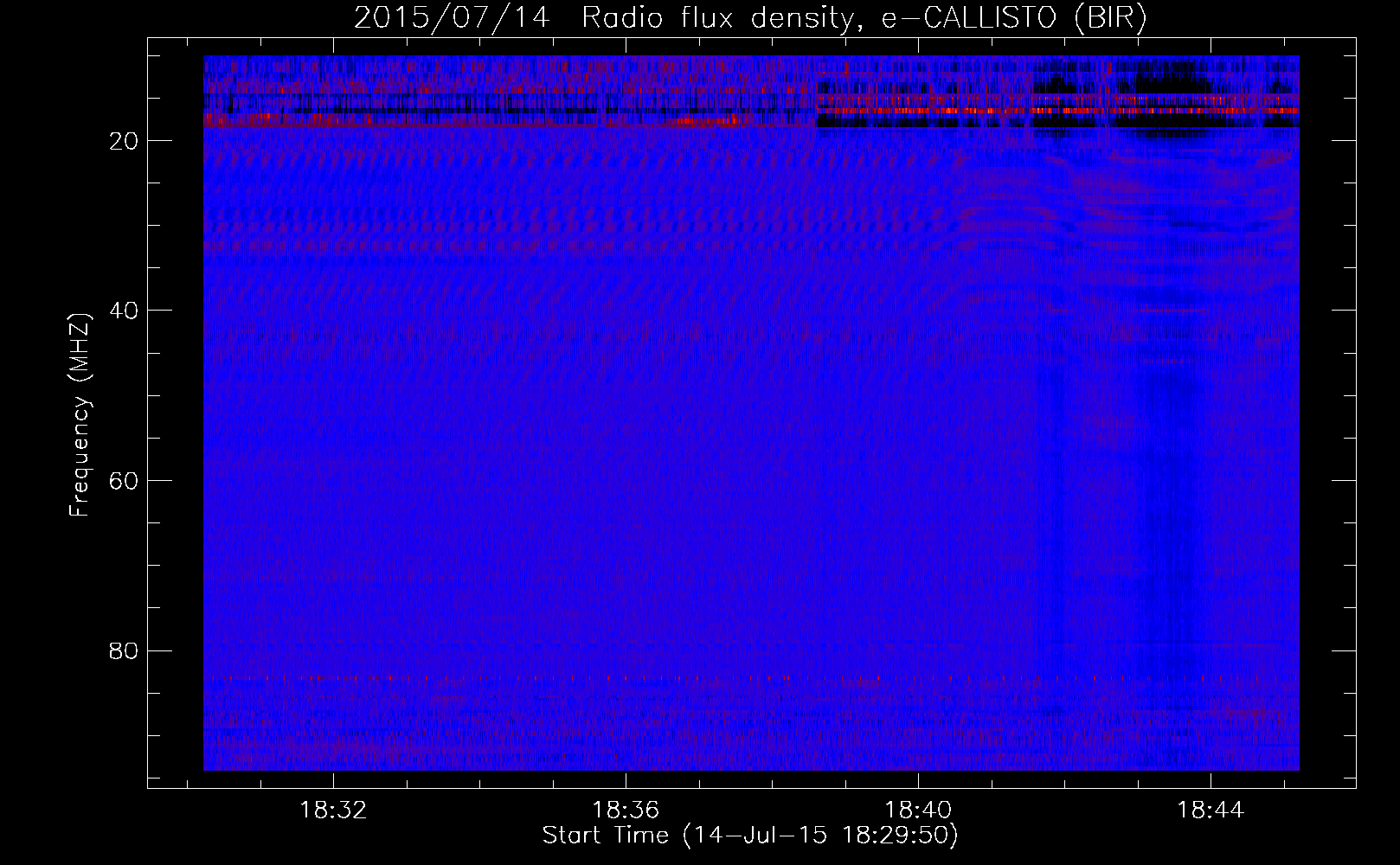Viewport: 1400px width, 865px height.
Task: Click the '20' frequency tick label
Action: (x=124, y=140)
